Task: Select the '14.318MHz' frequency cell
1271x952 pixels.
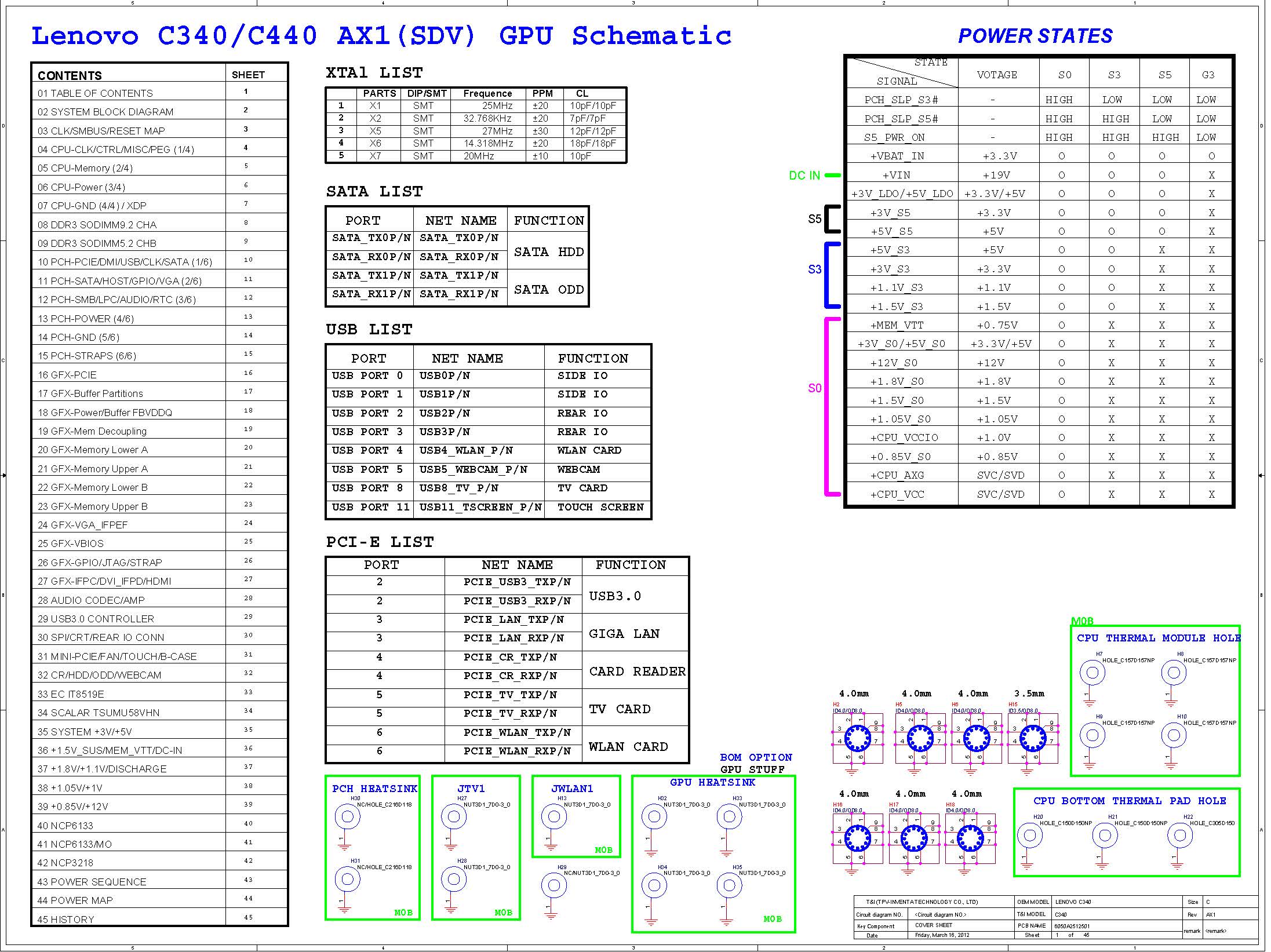Action: pos(488,143)
